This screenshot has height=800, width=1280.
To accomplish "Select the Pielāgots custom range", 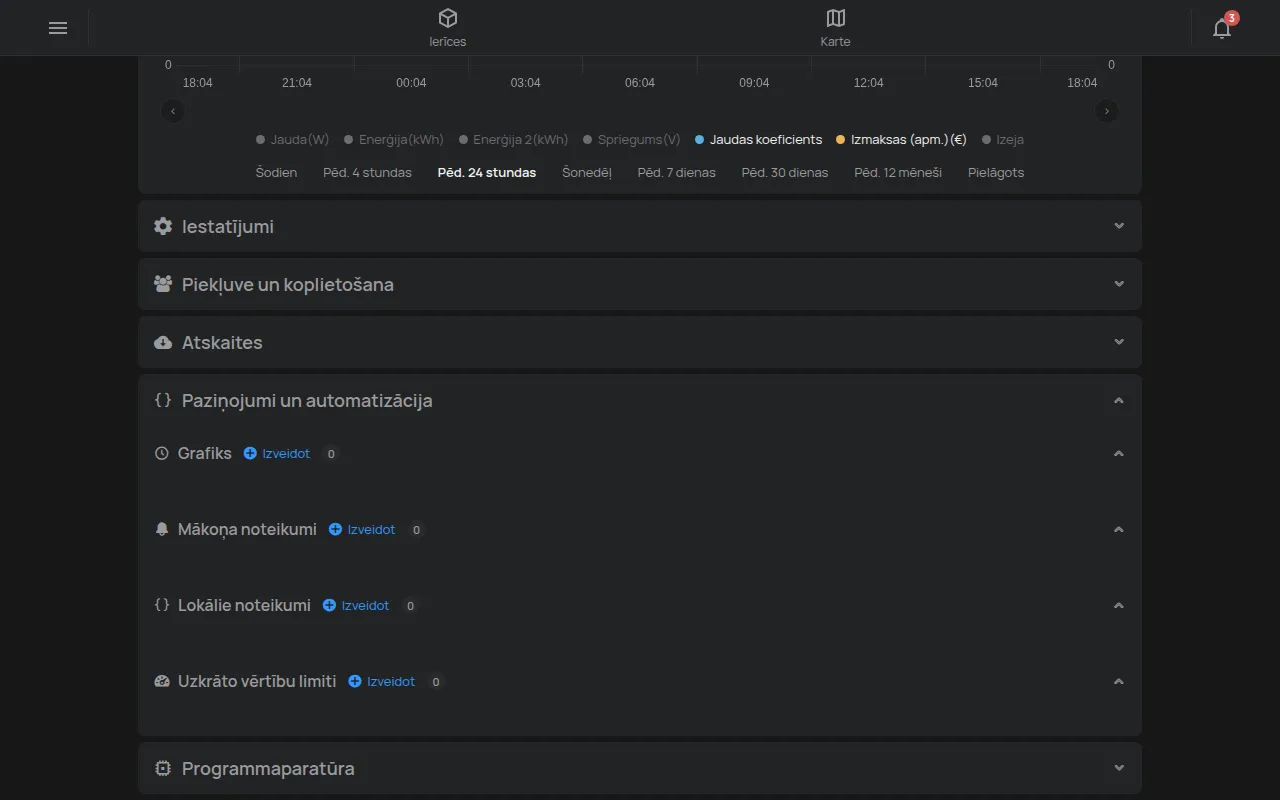I will [x=996, y=172].
